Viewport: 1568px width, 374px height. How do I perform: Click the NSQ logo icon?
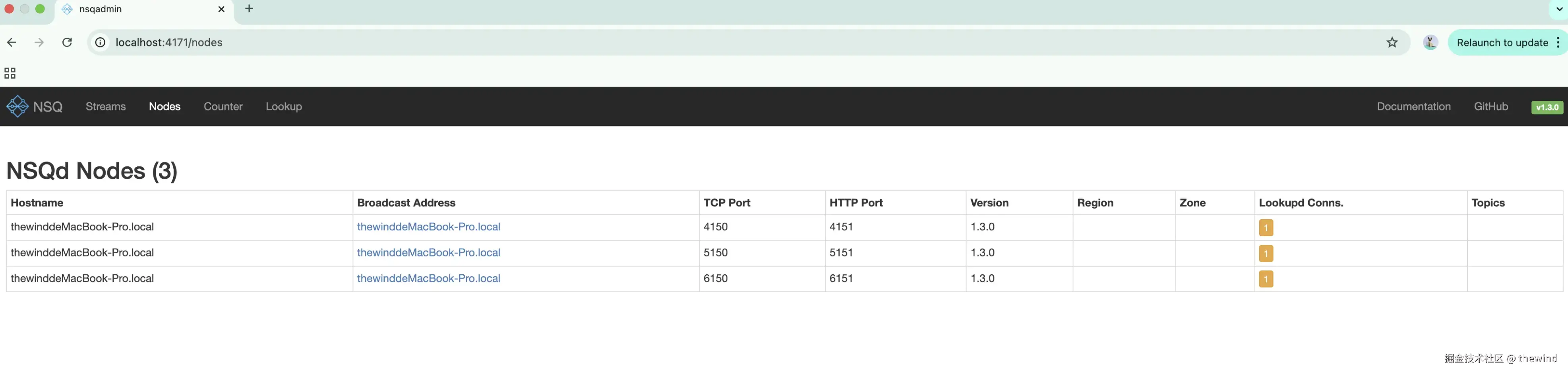[17, 106]
